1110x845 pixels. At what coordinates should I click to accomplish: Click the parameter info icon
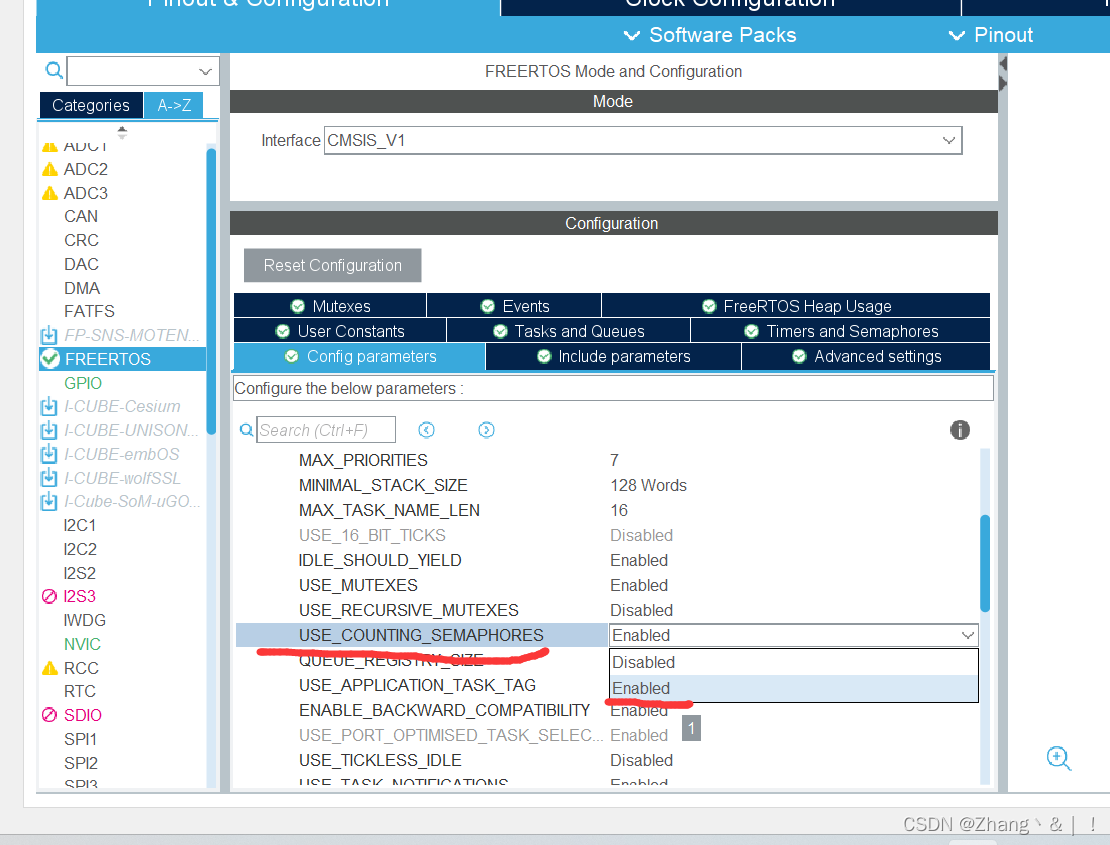(959, 430)
